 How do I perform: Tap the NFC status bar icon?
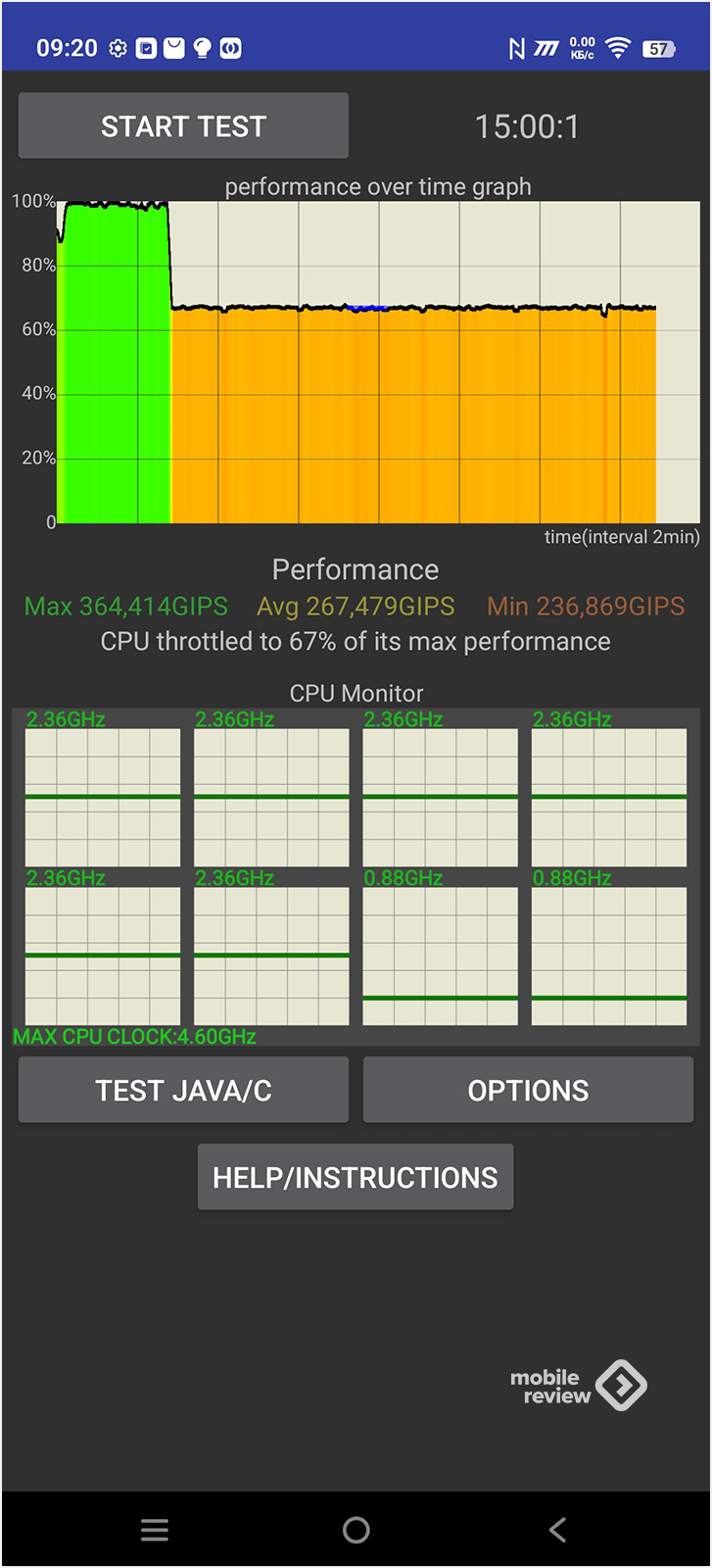[x=517, y=48]
